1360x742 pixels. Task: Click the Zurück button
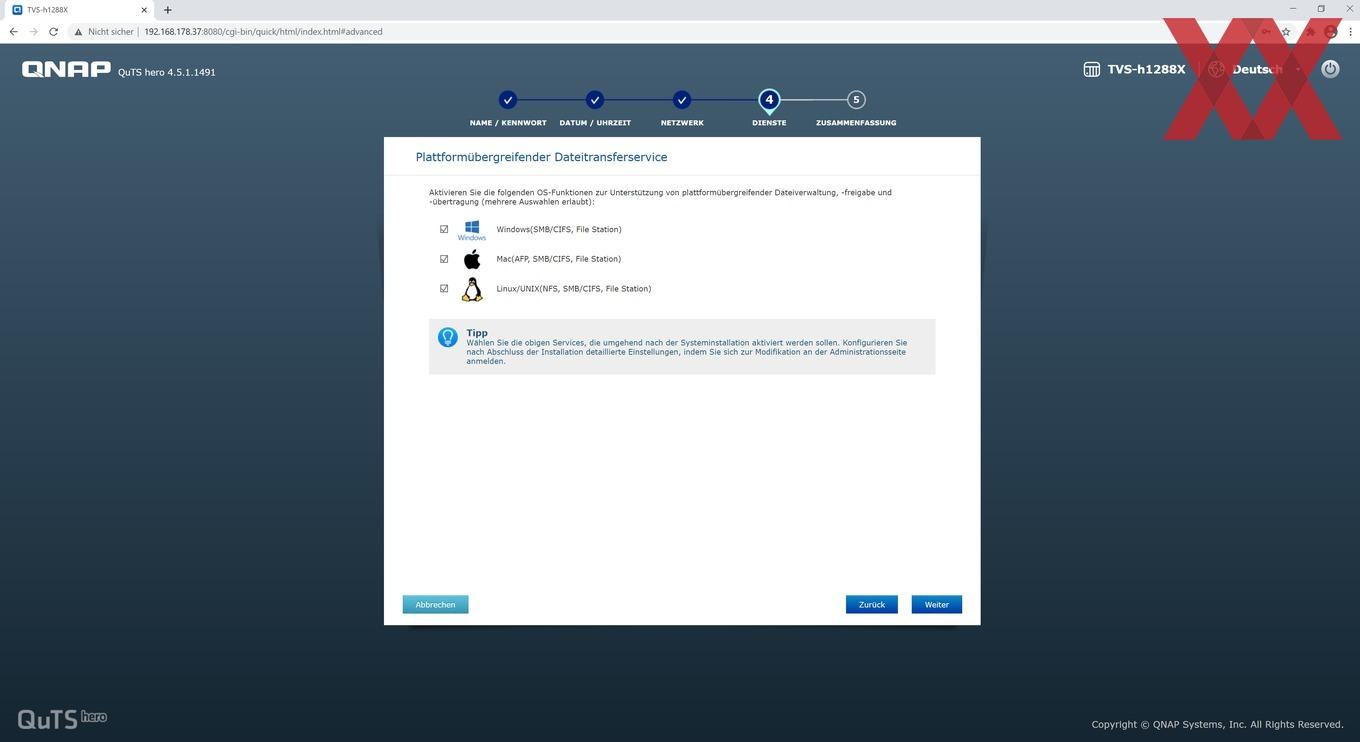(872, 604)
